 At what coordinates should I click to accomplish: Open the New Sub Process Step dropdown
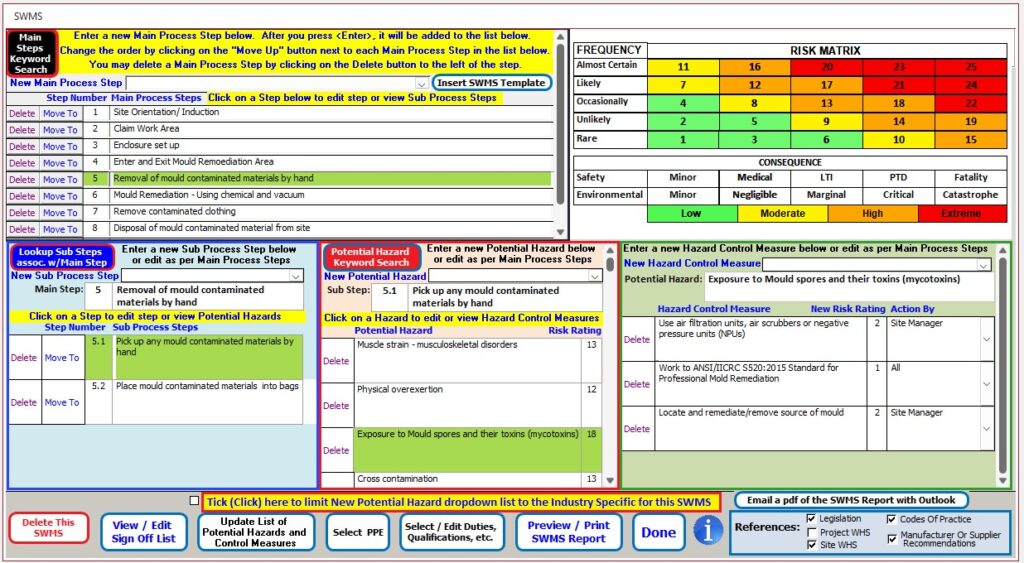(296, 276)
